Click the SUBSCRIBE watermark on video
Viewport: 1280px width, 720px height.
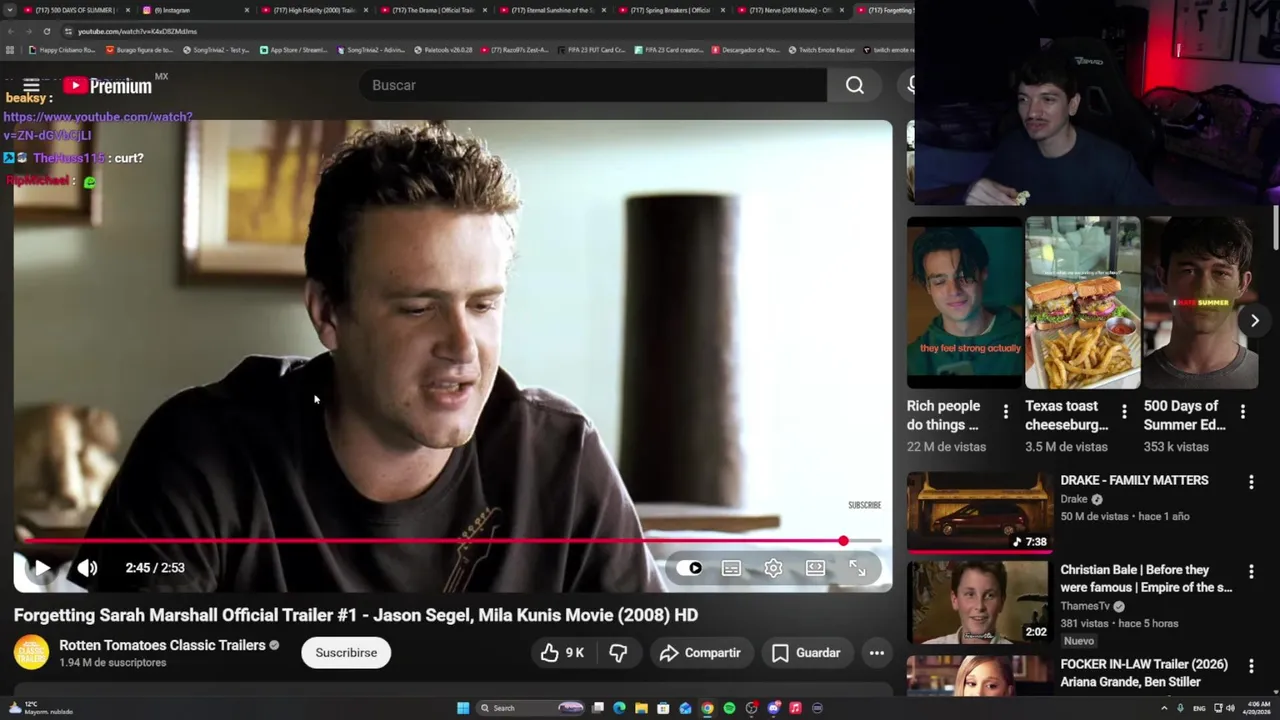[864, 505]
